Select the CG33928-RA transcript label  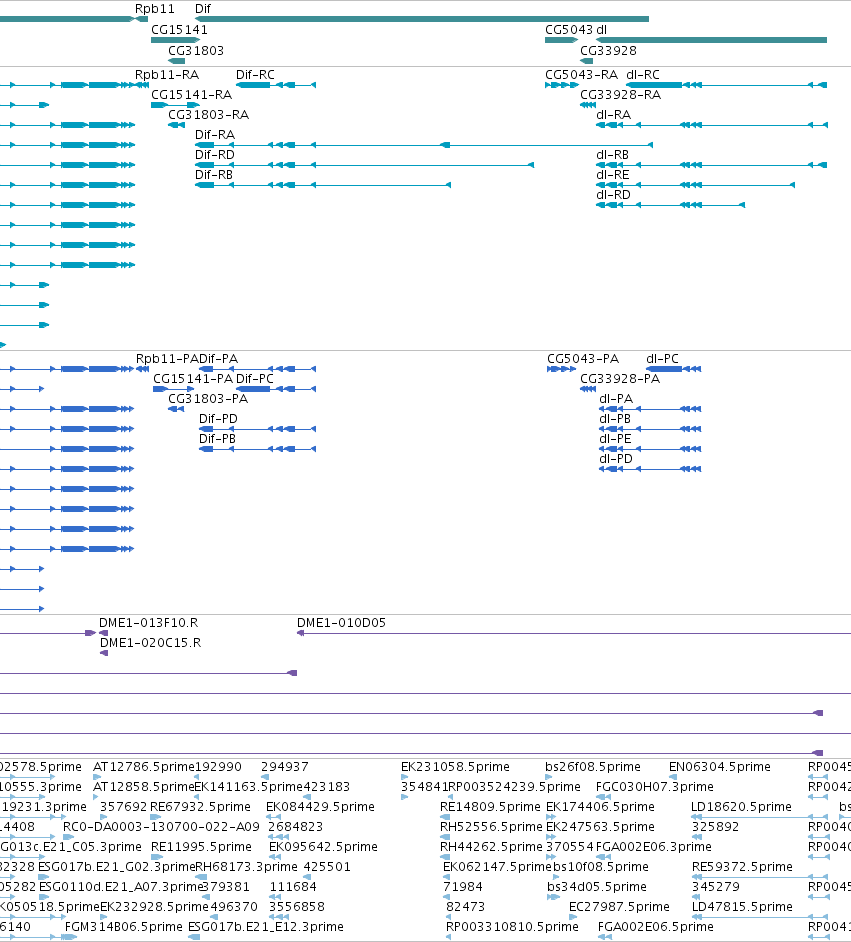(620, 94)
